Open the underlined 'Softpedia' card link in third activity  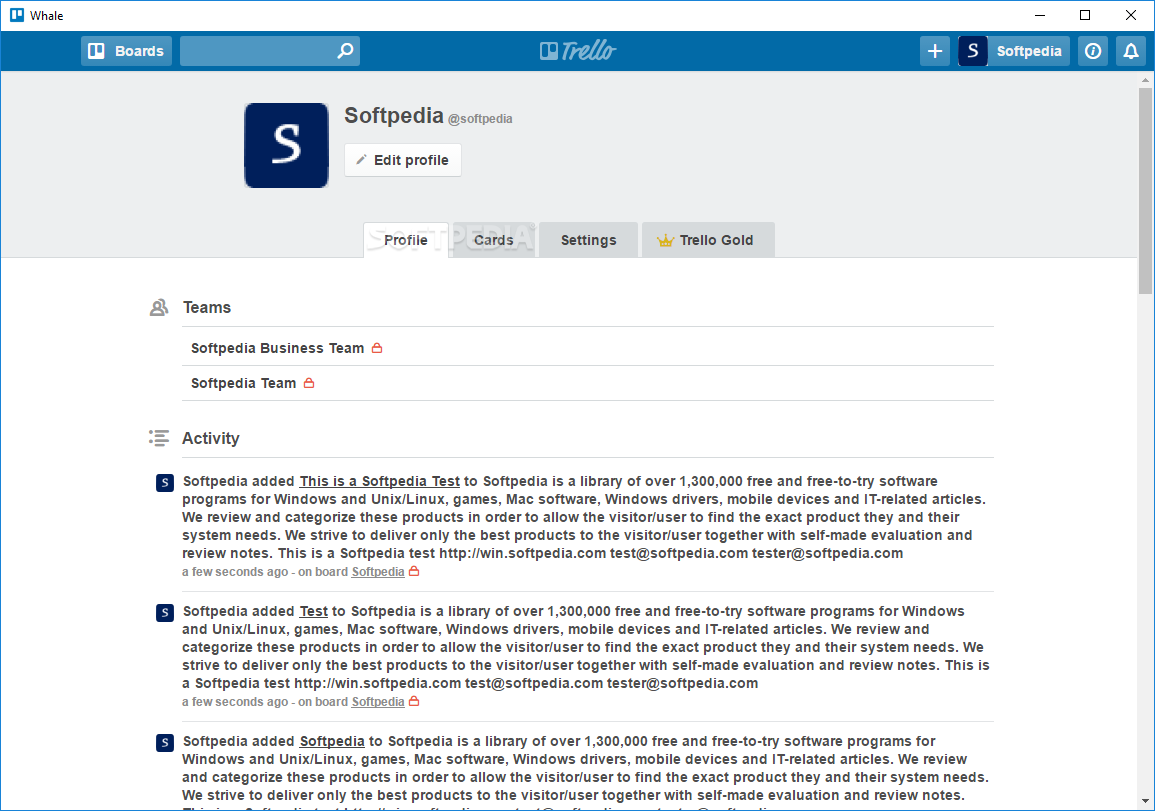tap(332, 741)
